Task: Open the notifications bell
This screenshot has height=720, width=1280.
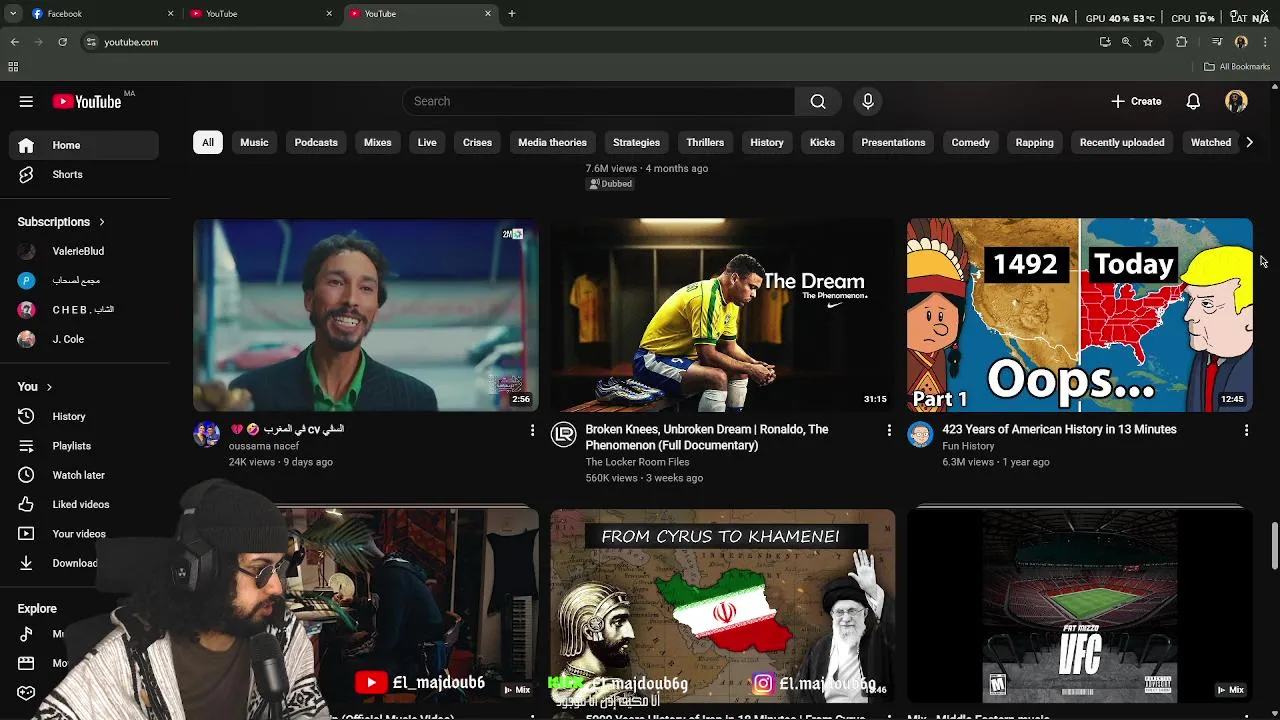Action: point(1193,101)
